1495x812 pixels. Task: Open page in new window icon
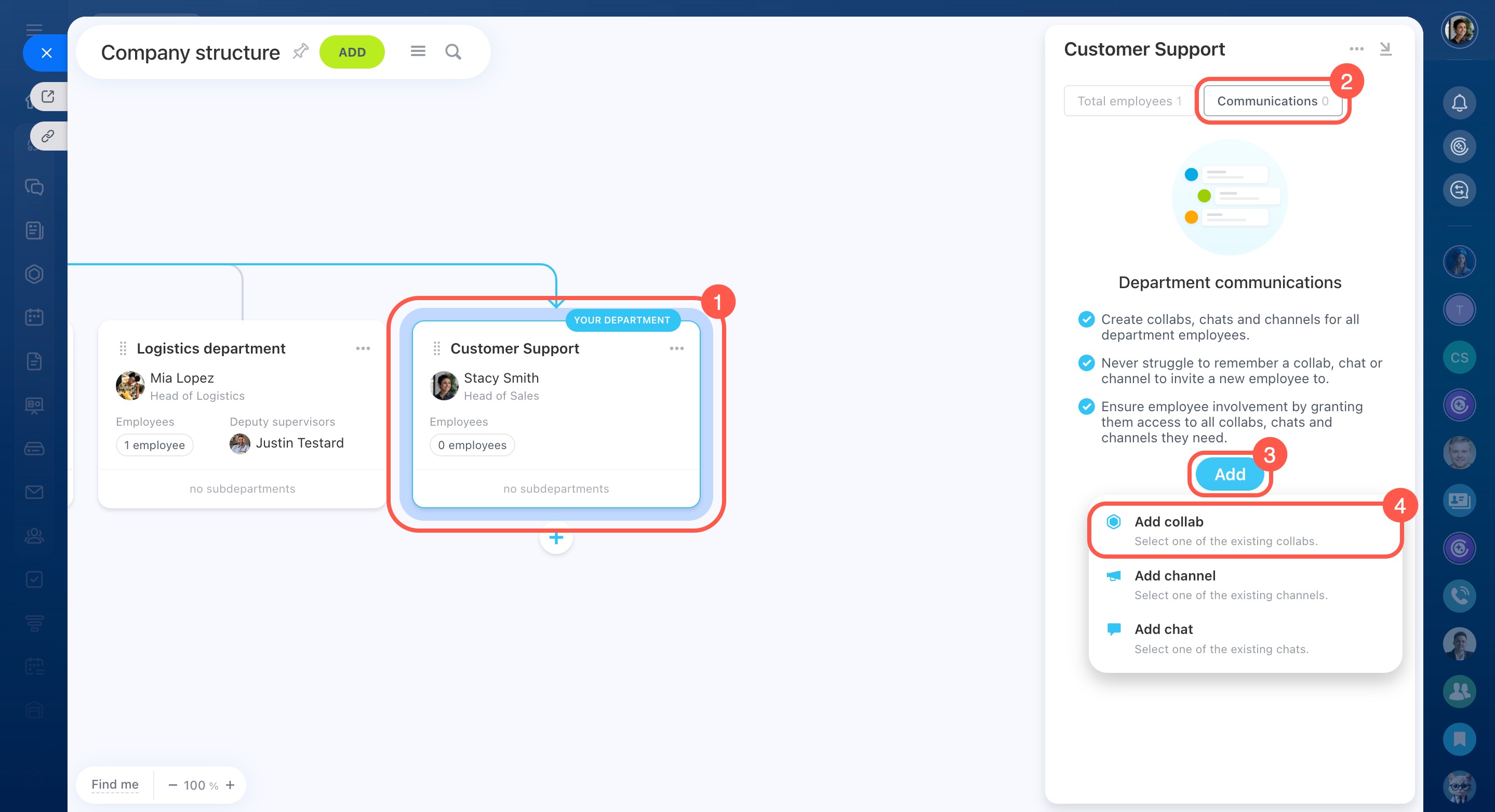(x=48, y=96)
